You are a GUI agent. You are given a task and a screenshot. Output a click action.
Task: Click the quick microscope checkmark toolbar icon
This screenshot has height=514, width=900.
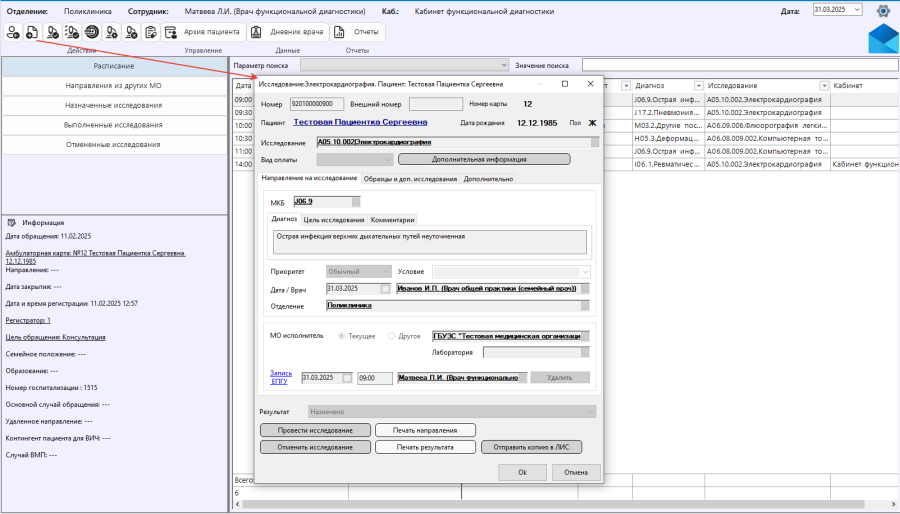(72, 32)
